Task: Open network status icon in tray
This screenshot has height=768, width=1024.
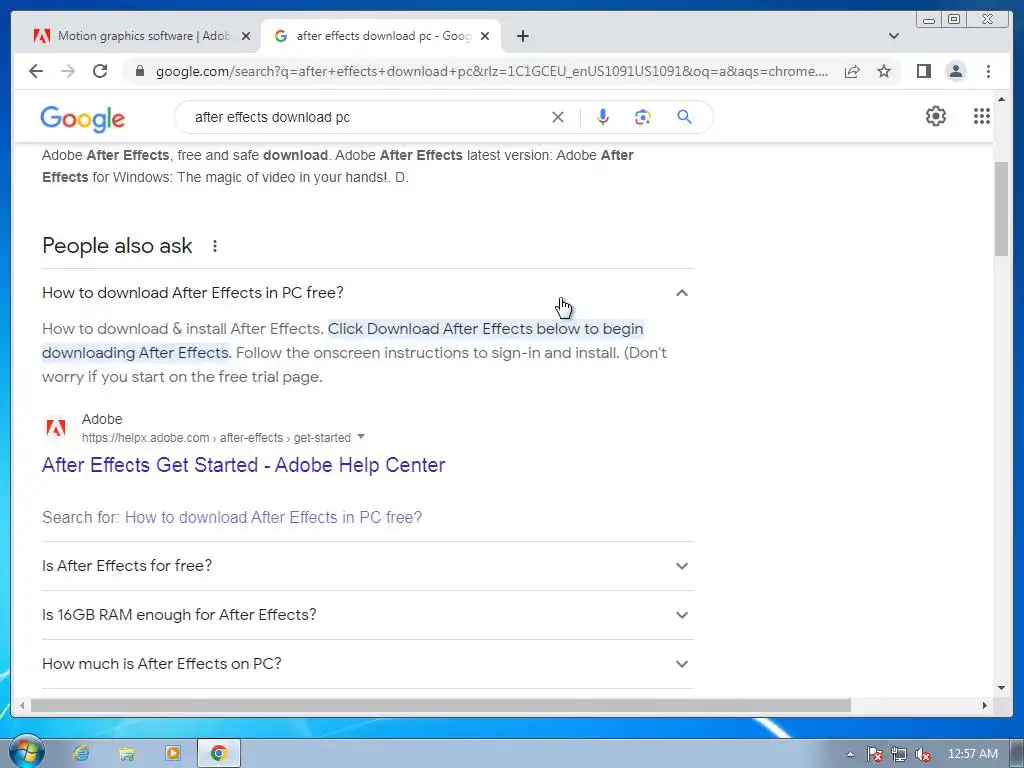Action: 899,754
